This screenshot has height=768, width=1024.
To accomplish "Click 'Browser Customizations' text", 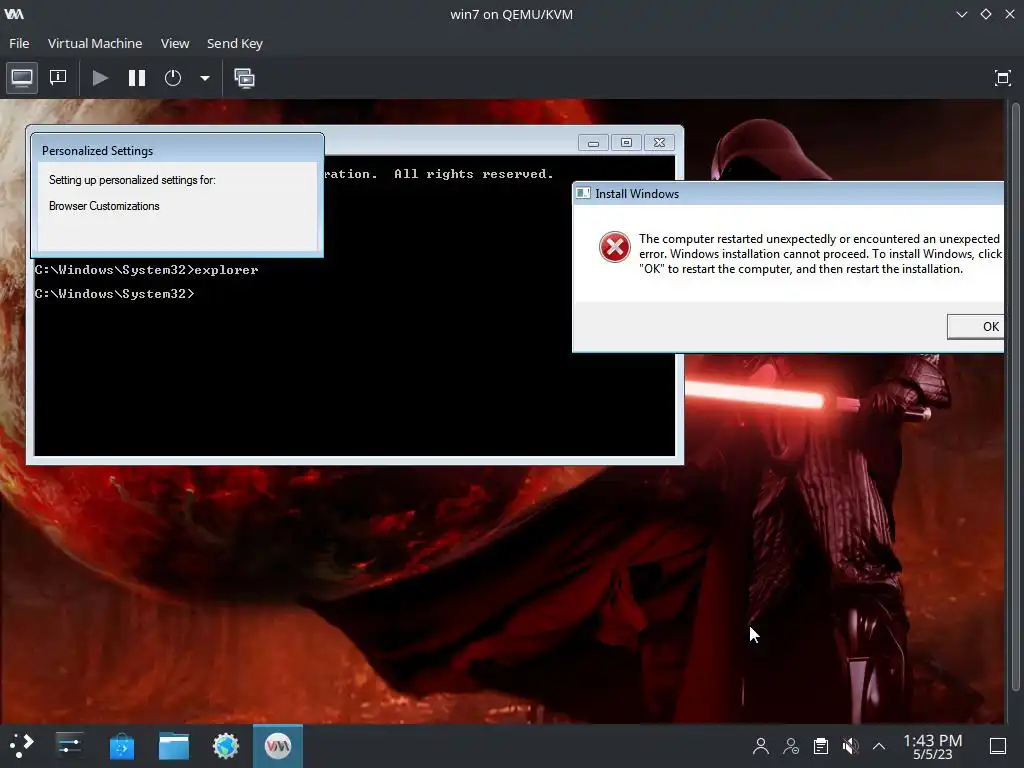I will (x=104, y=206).
